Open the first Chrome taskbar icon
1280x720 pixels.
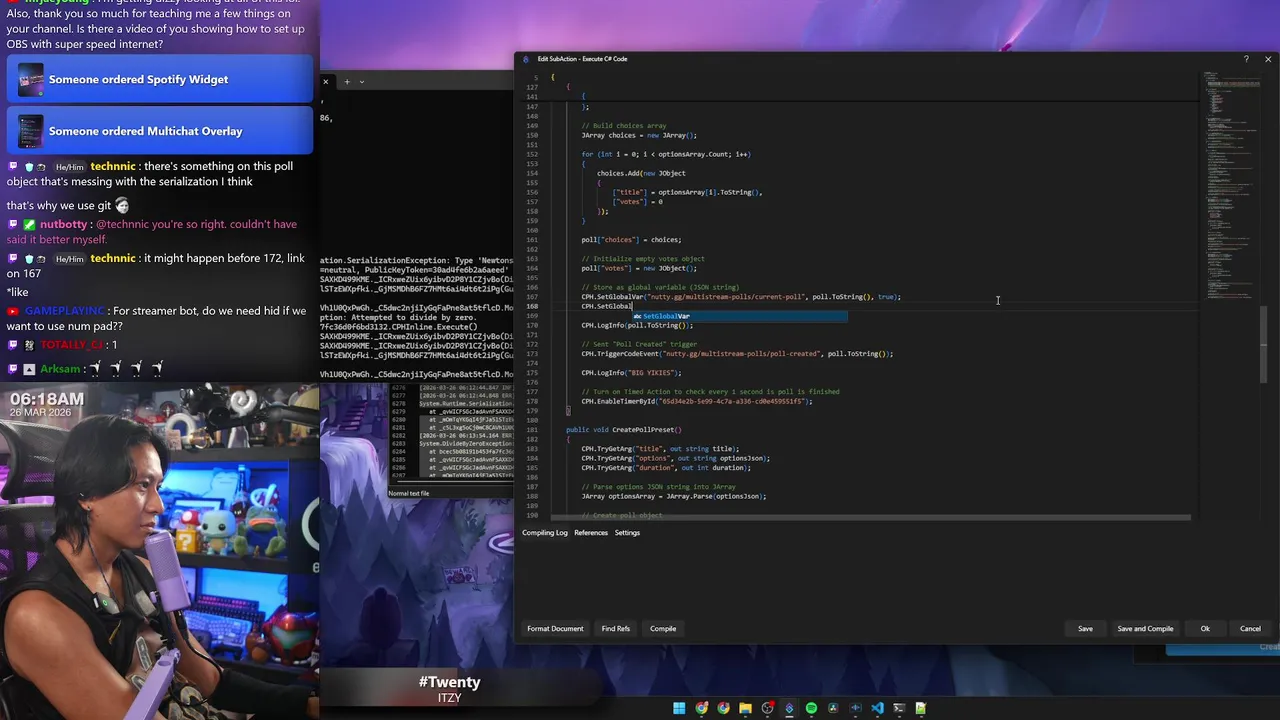coord(701,708)
